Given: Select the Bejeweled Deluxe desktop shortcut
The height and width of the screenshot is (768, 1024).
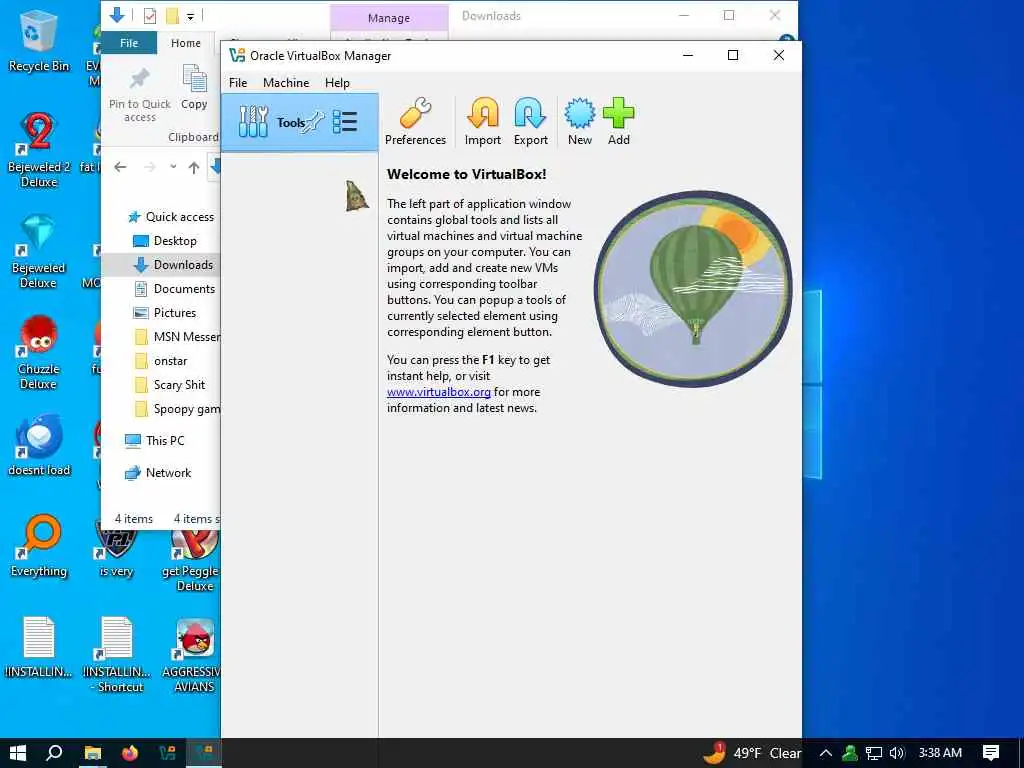Looking at the screenshot, I should 39,251.
